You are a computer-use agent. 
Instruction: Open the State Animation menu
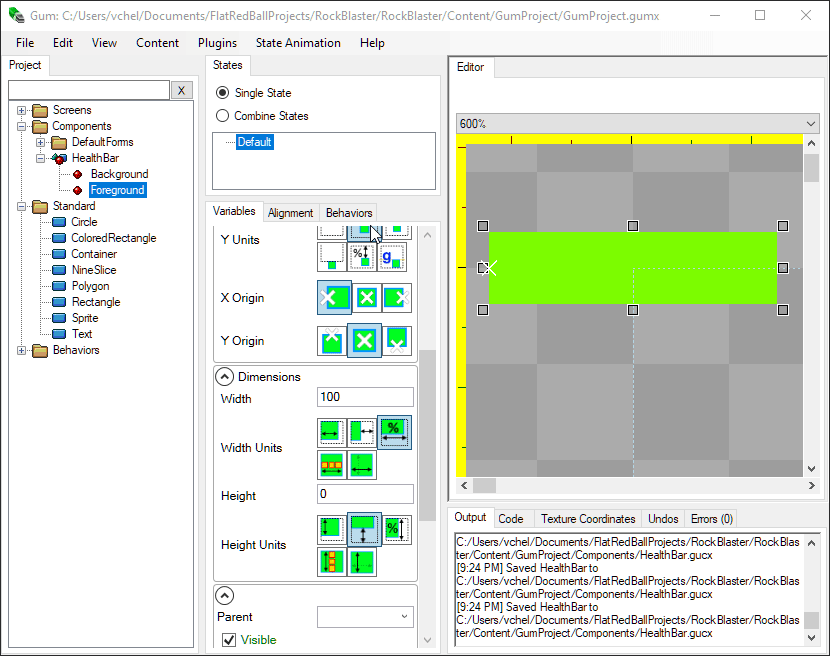click(x=298, y=43)
